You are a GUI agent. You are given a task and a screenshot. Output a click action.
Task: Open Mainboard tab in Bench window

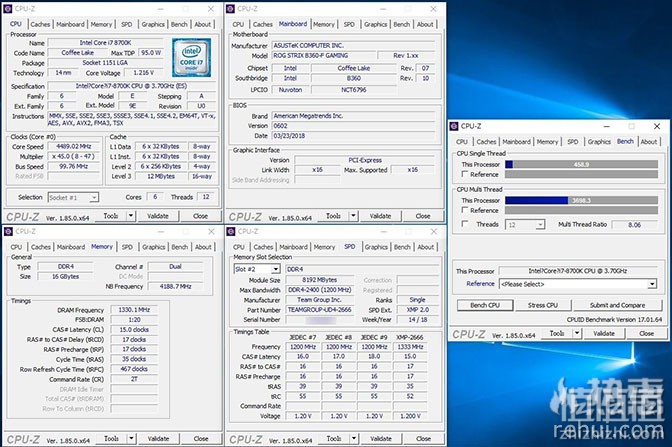click(516, 141)
